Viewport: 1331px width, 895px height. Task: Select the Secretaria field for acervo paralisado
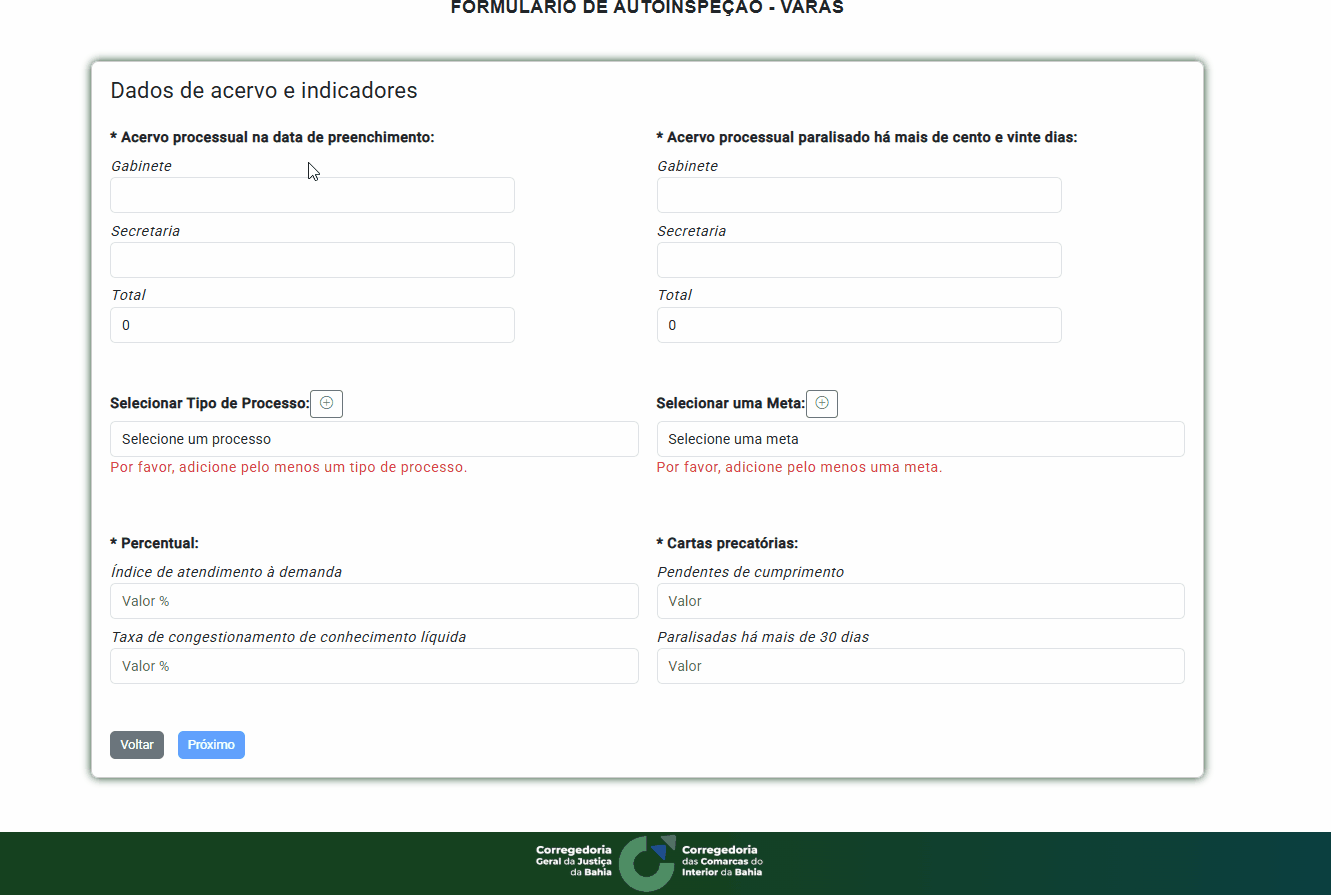click(x=859, y=260)
